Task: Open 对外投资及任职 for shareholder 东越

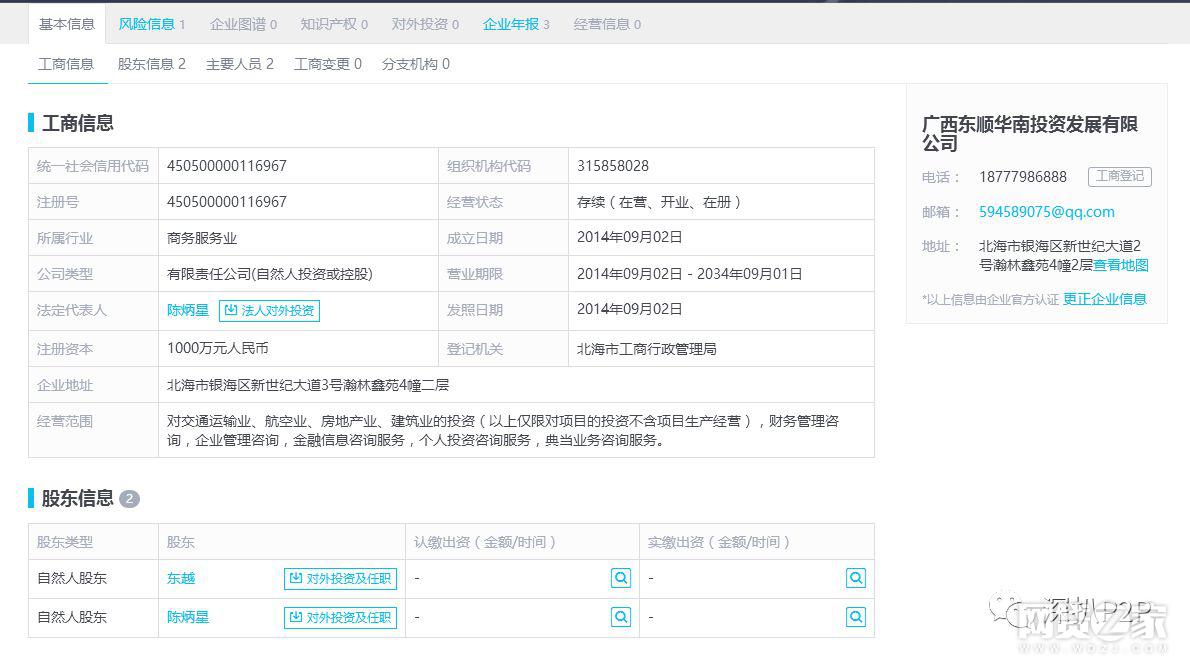Action: [340, 578]
